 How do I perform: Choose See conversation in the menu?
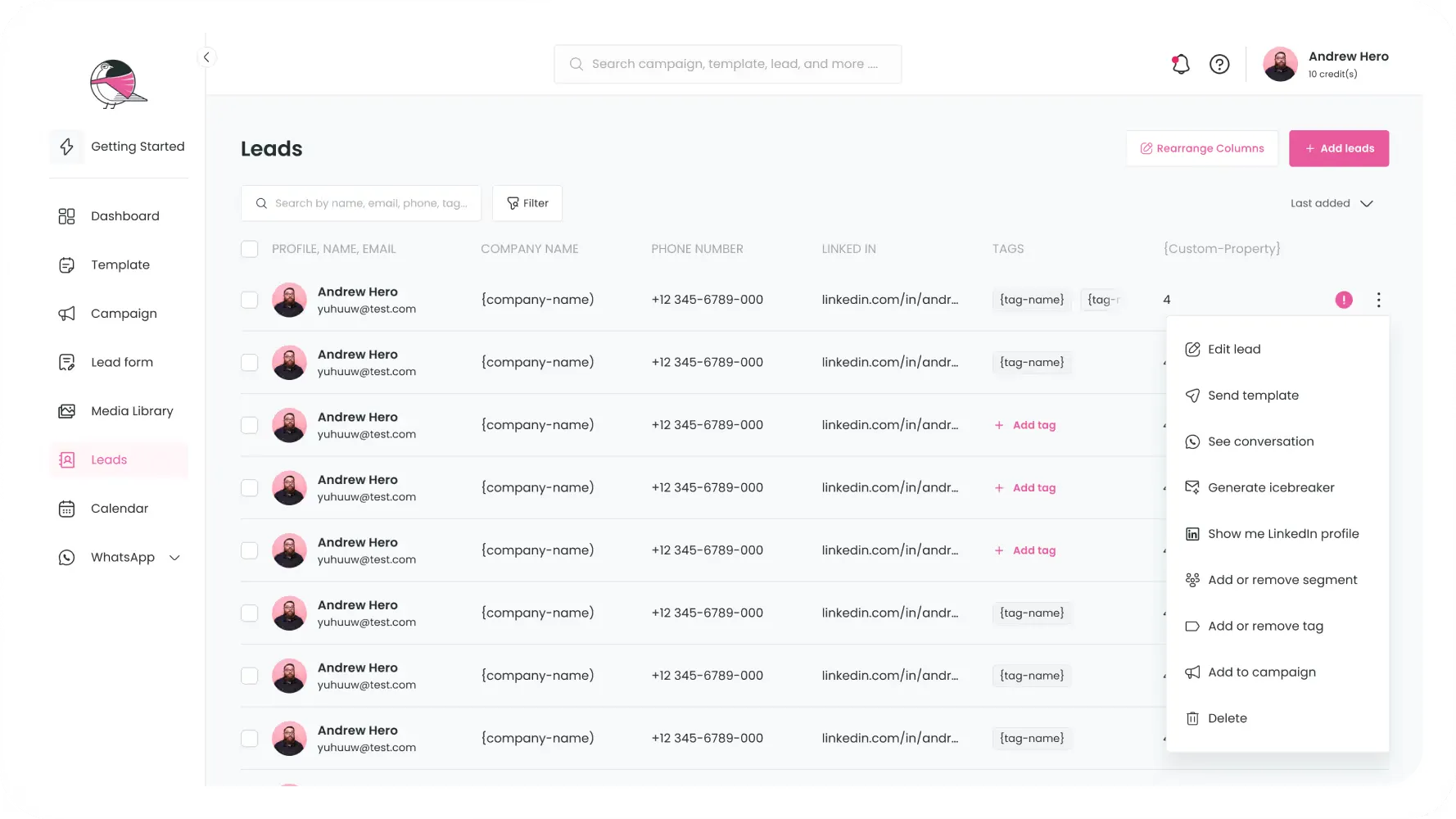click(1277, 441)
